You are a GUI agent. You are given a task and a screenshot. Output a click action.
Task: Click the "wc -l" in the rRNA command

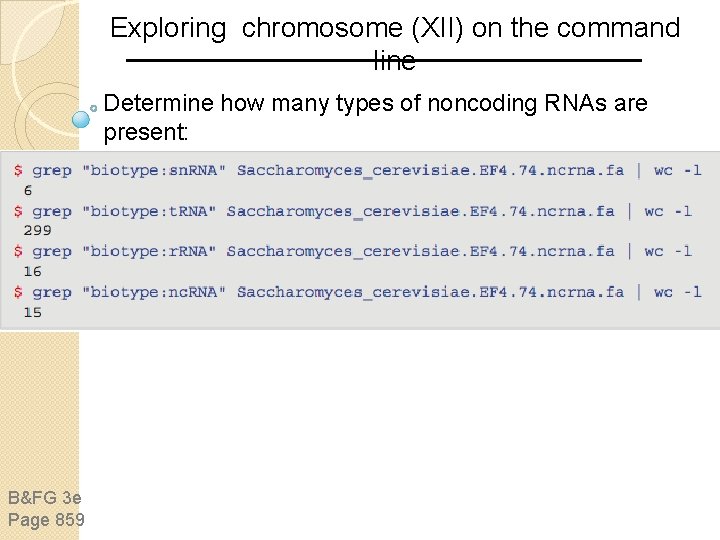668,251
